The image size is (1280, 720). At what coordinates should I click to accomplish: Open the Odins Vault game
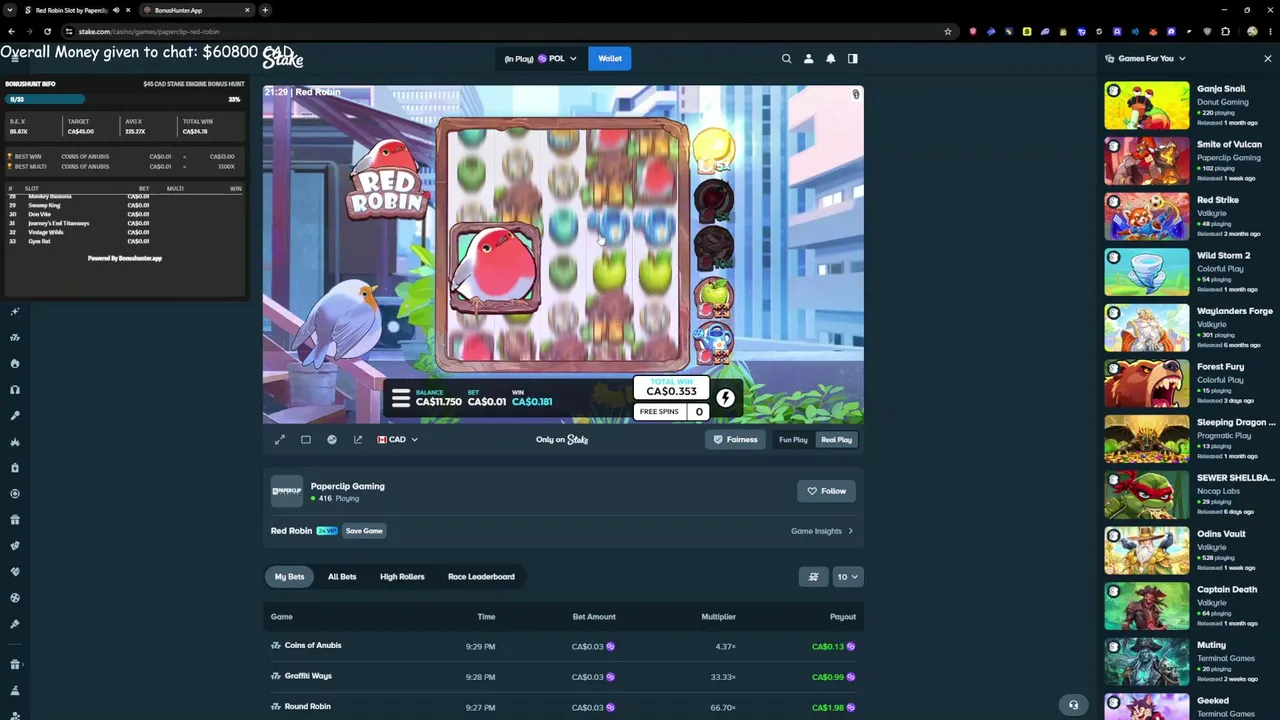point(1147,551)
